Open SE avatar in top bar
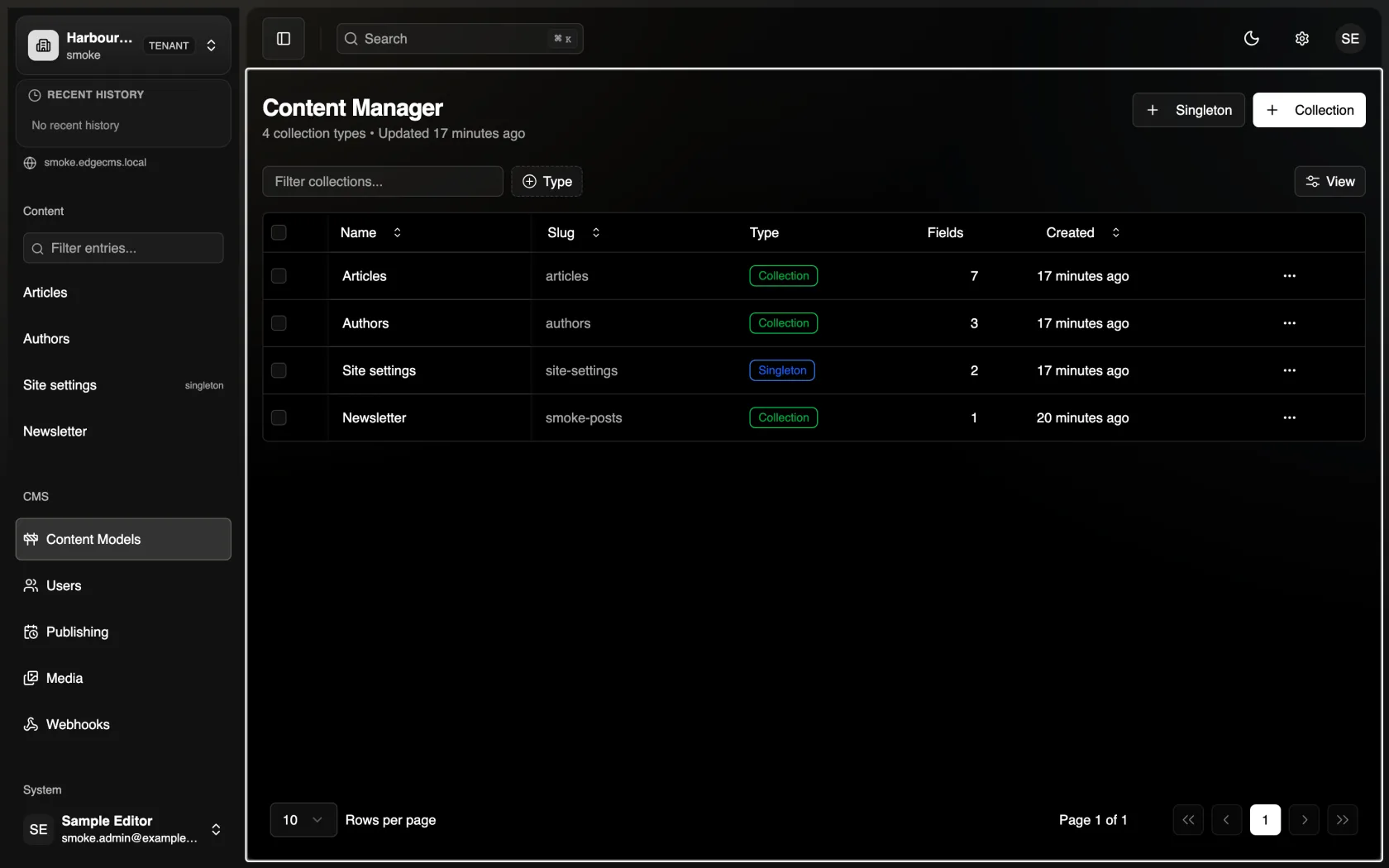This screenshot has height=868, width=1389. click(x=1350, y=39)
